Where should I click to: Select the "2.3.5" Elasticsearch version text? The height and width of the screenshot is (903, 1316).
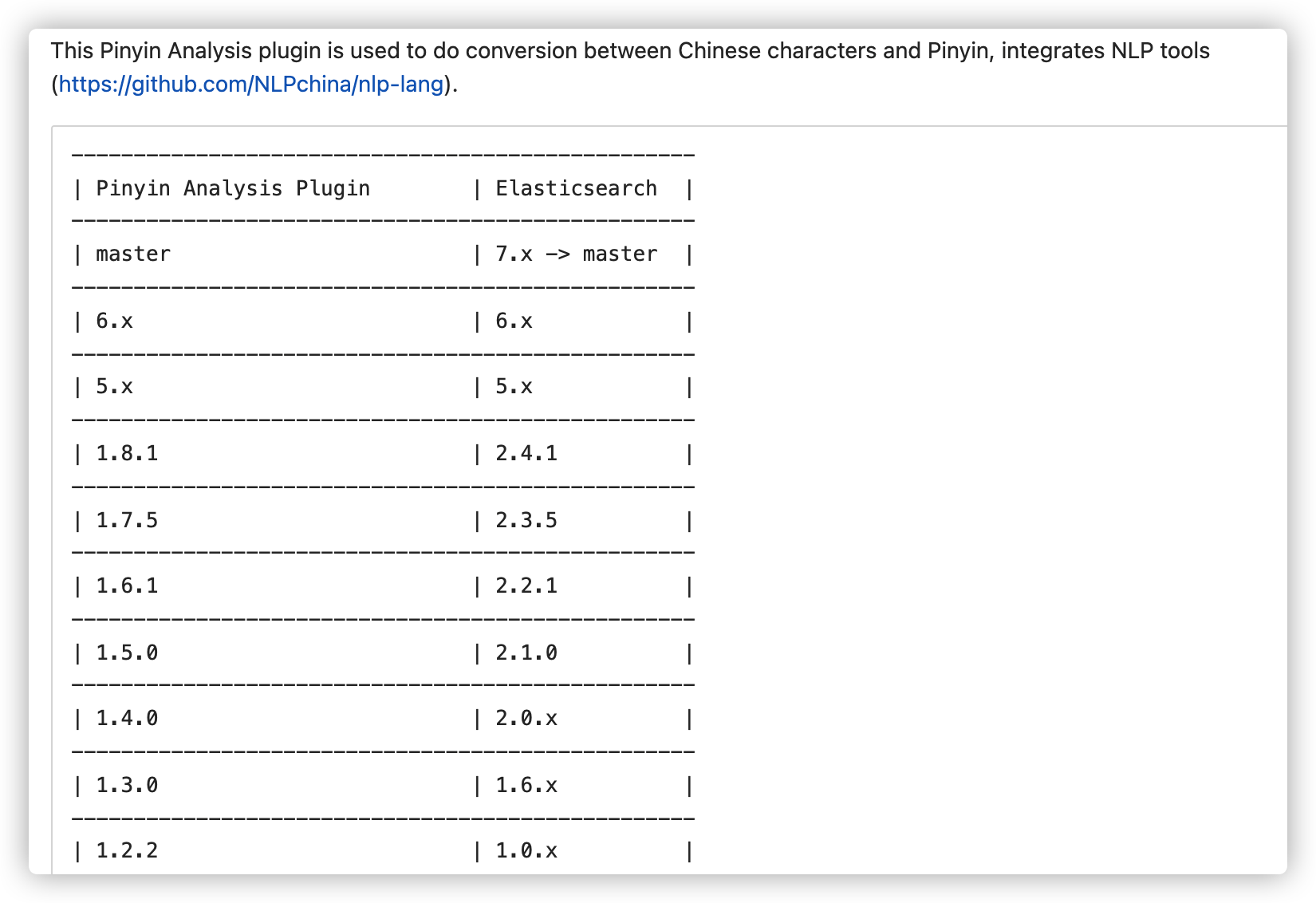[526, 521]
